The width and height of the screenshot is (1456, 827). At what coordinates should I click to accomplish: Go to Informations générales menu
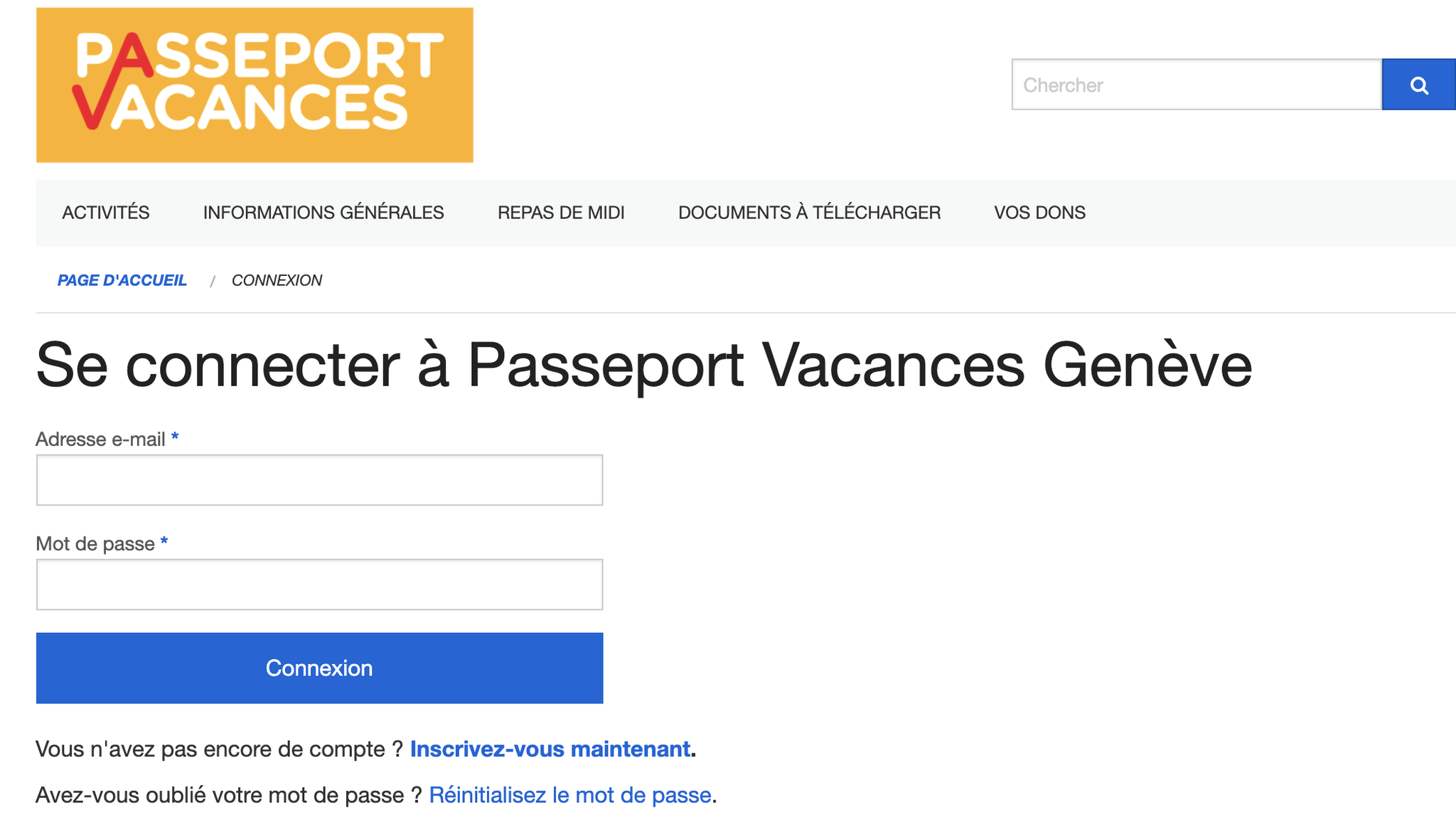tap(323, 213)
